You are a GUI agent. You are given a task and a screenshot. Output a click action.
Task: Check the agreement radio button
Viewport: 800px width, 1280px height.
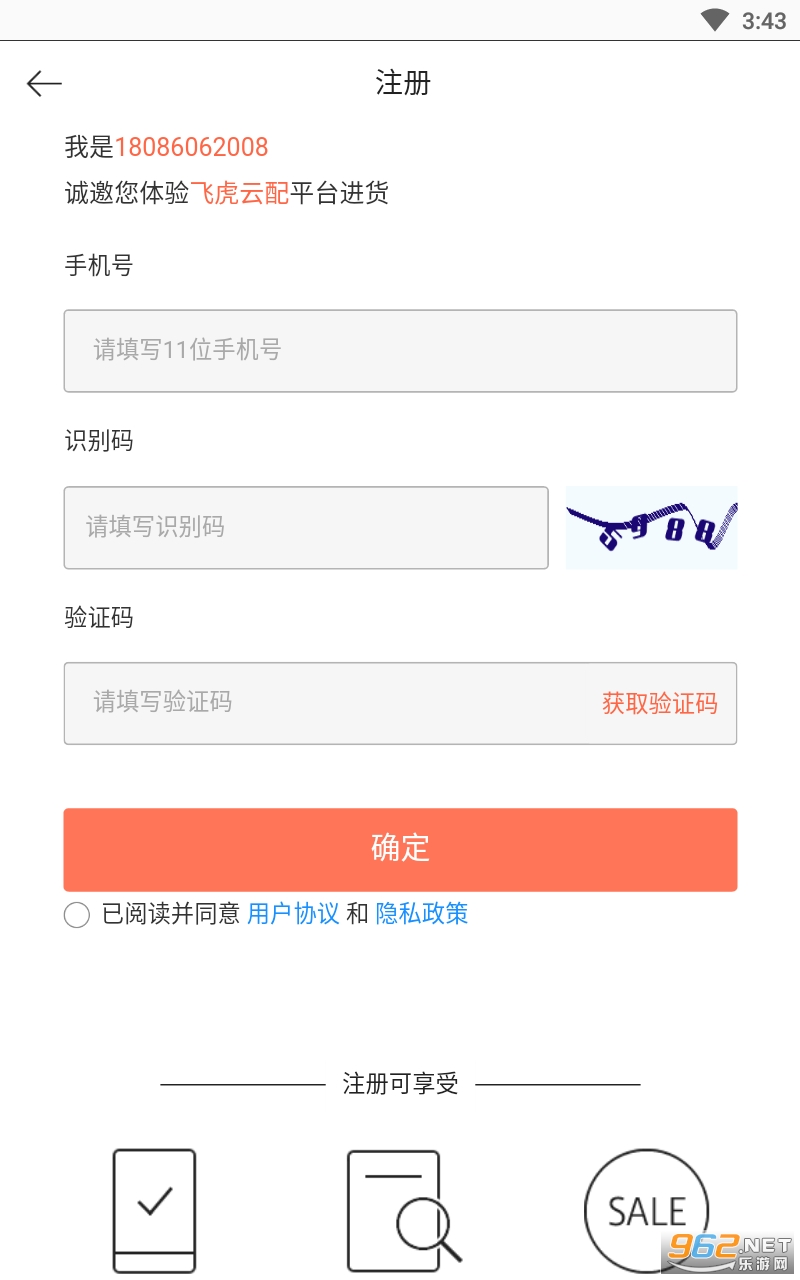[77, 914]
